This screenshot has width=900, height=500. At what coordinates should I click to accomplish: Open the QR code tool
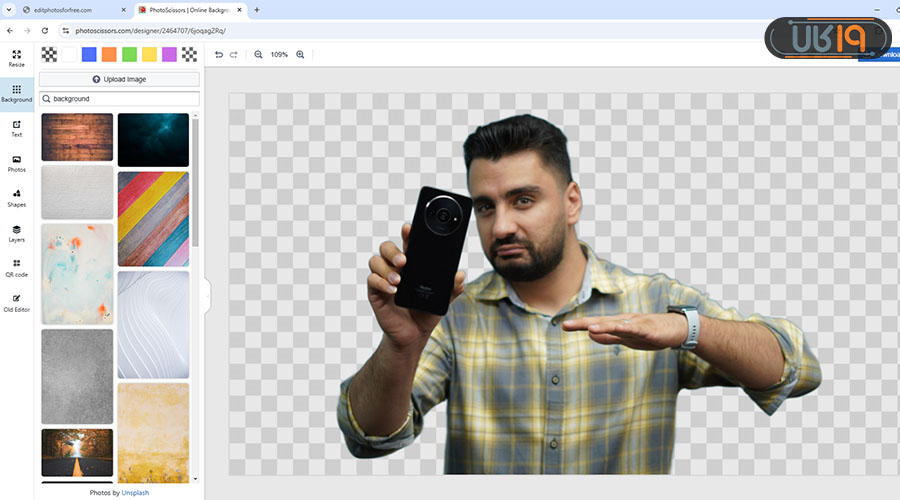[x=16, y=267]
